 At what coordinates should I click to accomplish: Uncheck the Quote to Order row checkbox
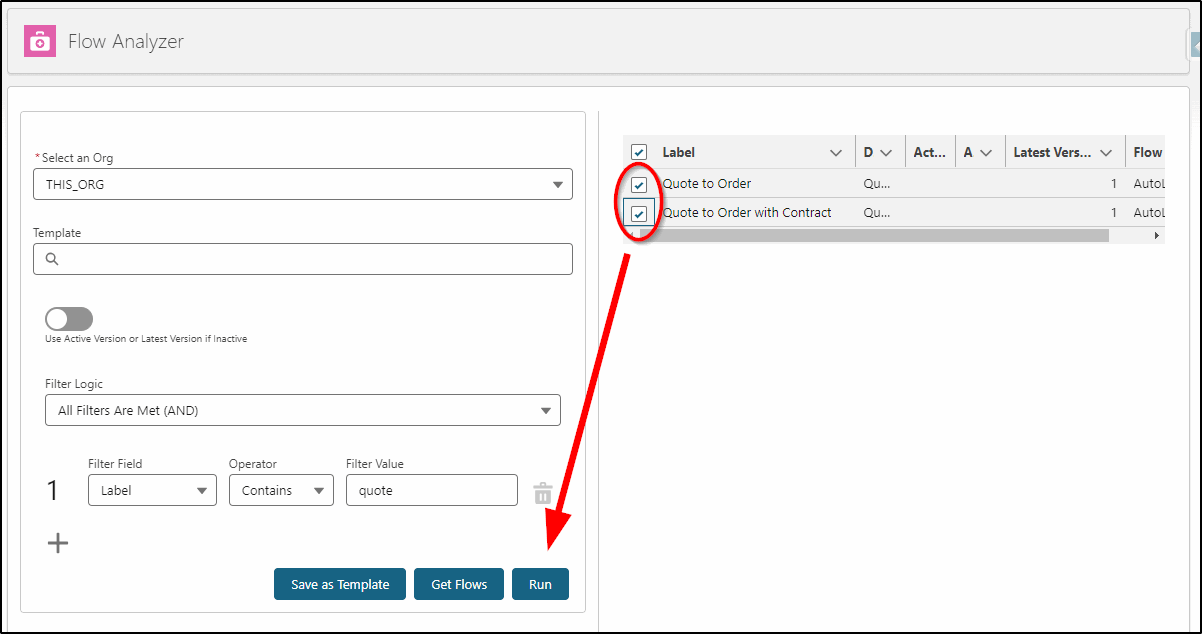coord(639,183)
